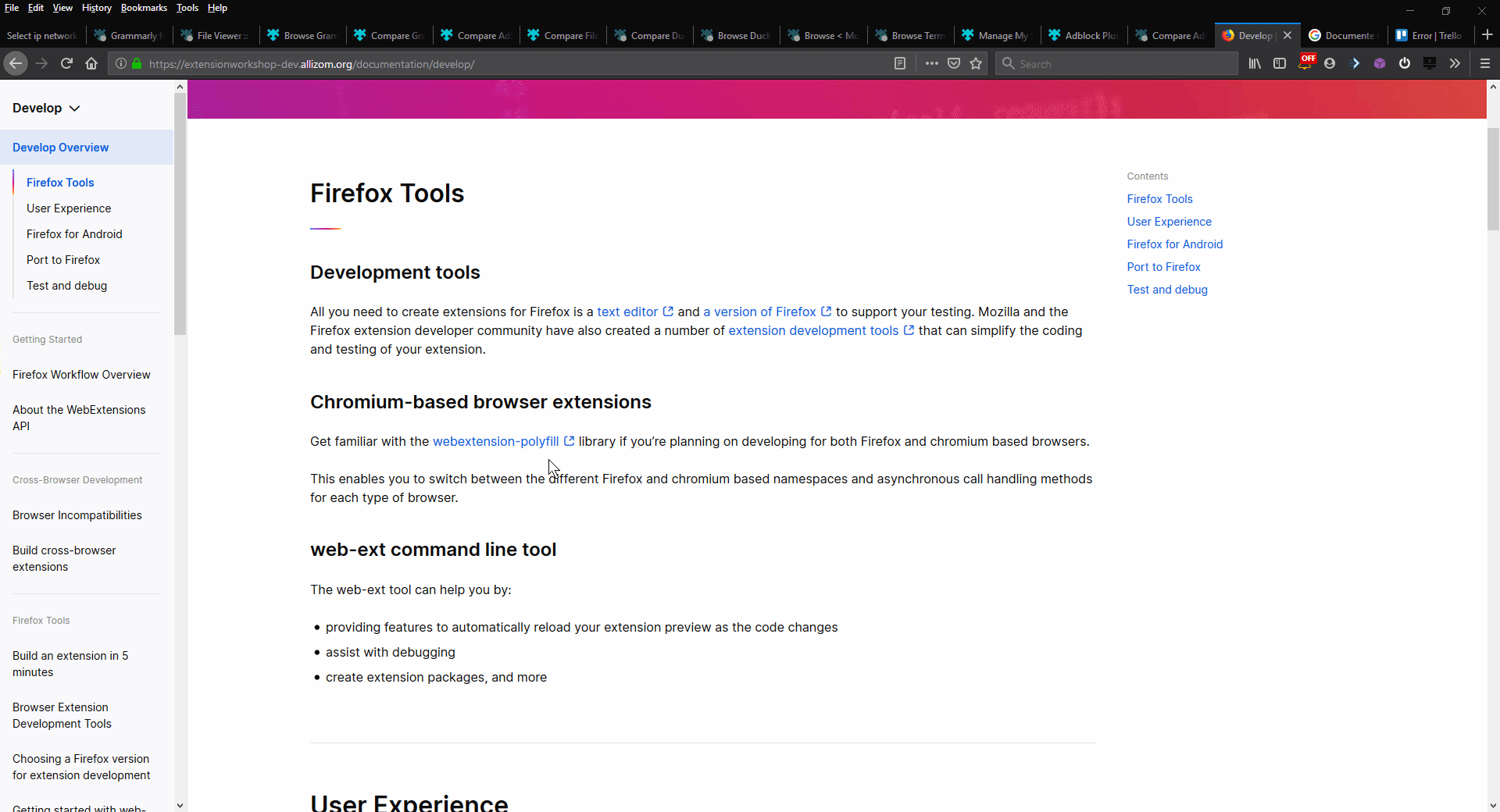Click the purple cube extension icon
Viewport: 1500px width, 812px height.
[x=1380, y=63]
